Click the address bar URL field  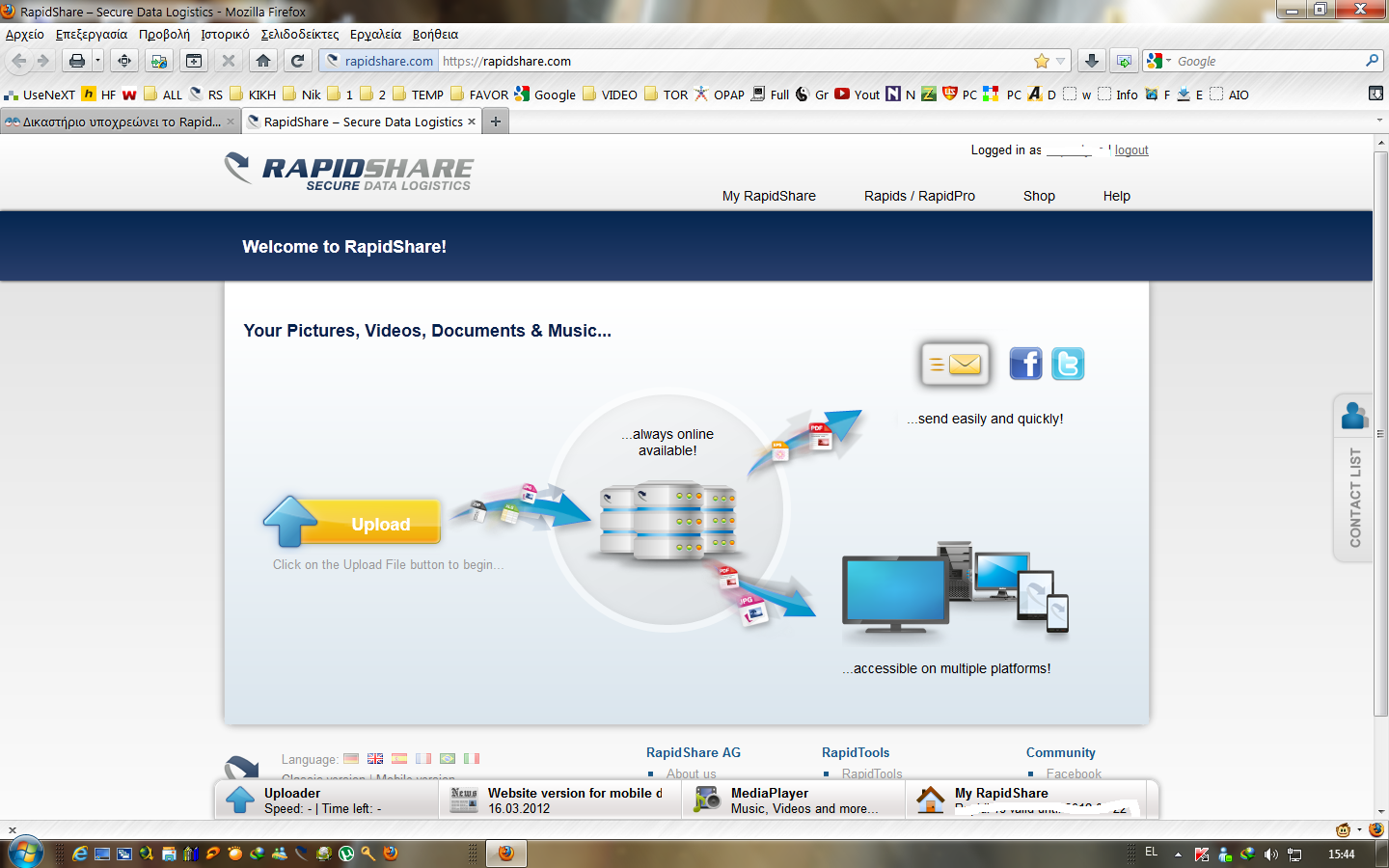[x=733, y=61]
